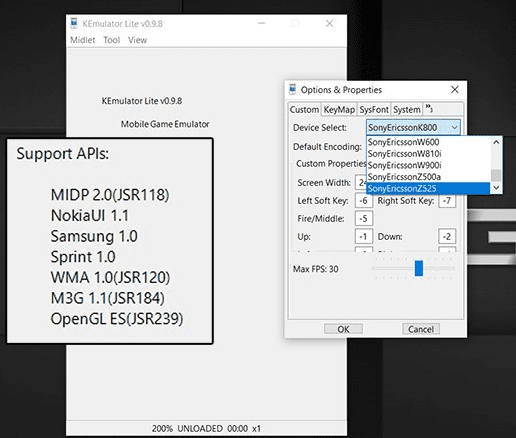
Task: Close the Options & Properties dialog
Action: coord(455,89)
